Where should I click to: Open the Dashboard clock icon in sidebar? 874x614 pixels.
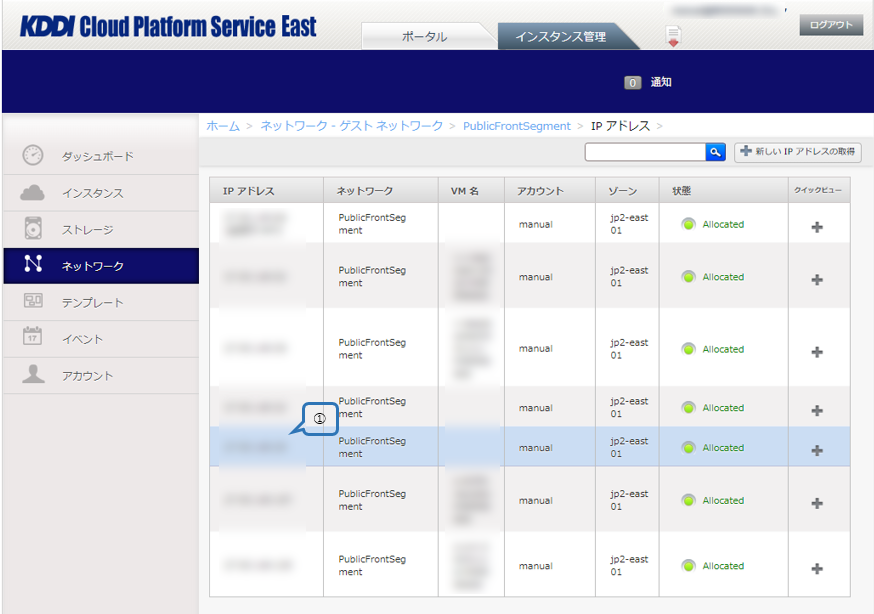click(33, 155)
